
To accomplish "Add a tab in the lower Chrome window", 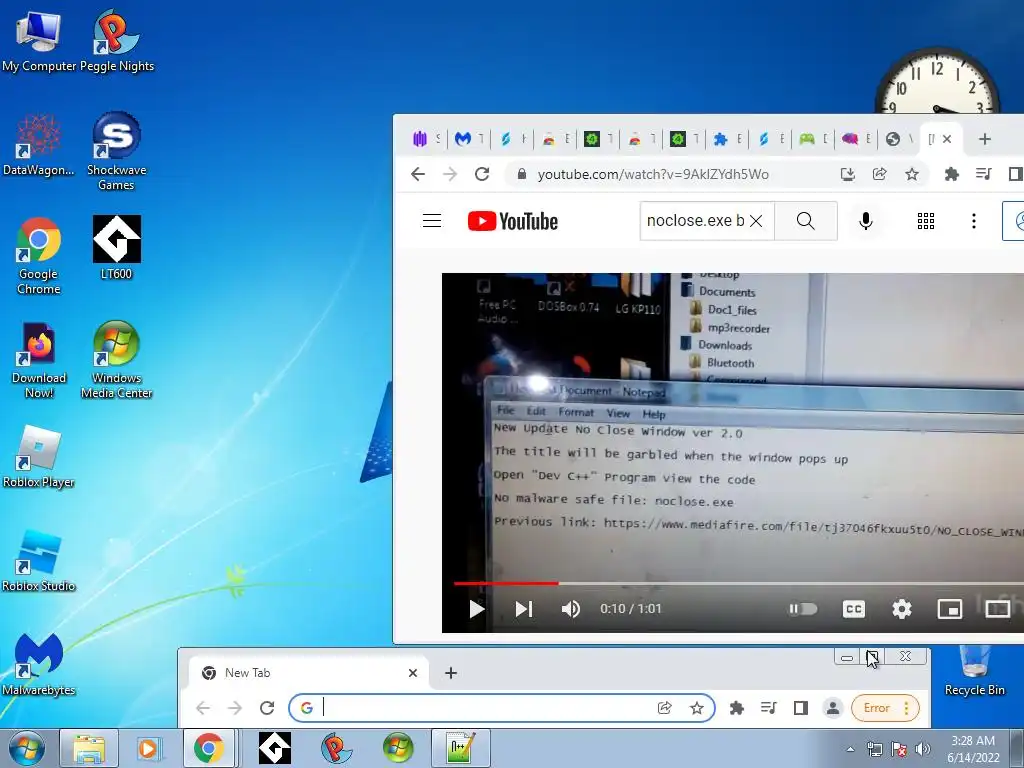I will click(x=451, y=673).
